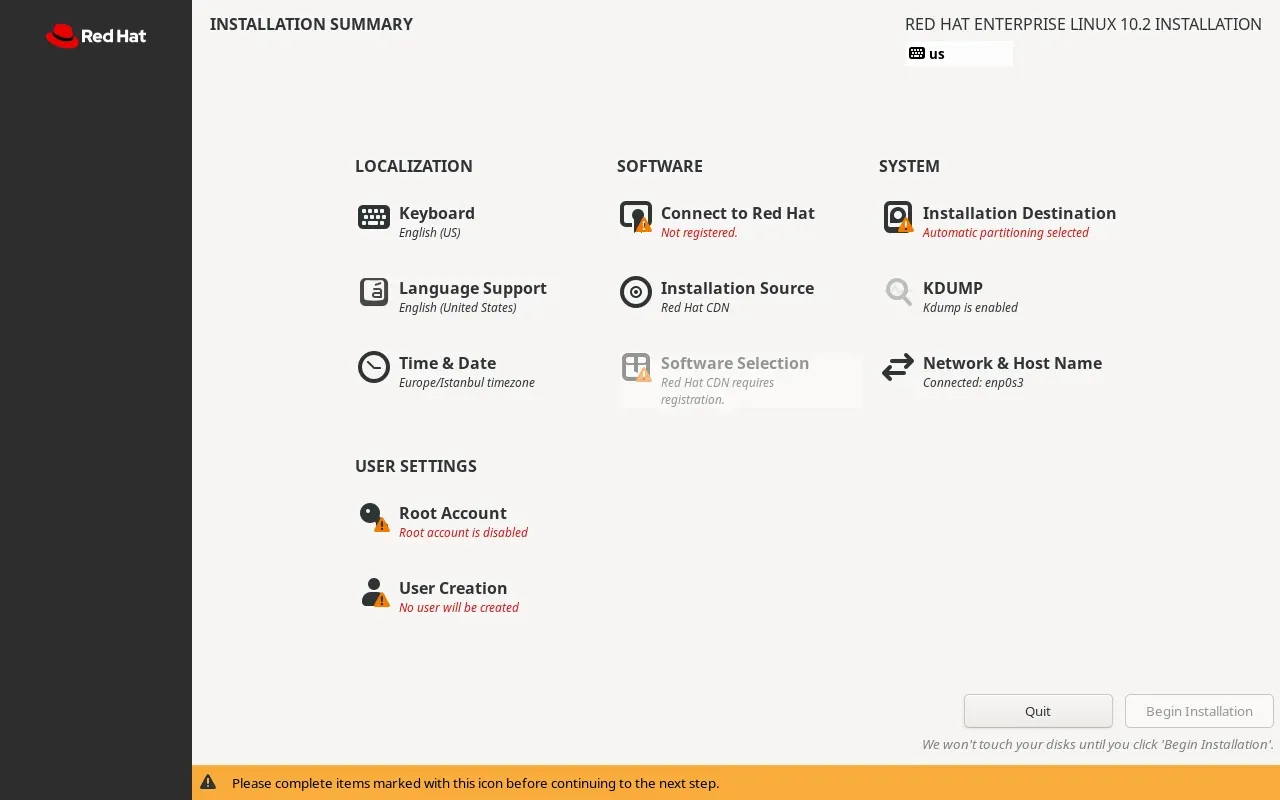Click the 'Please complete items marked' warning message
This screenshot has height=800, width=1280.
point(475,783)
